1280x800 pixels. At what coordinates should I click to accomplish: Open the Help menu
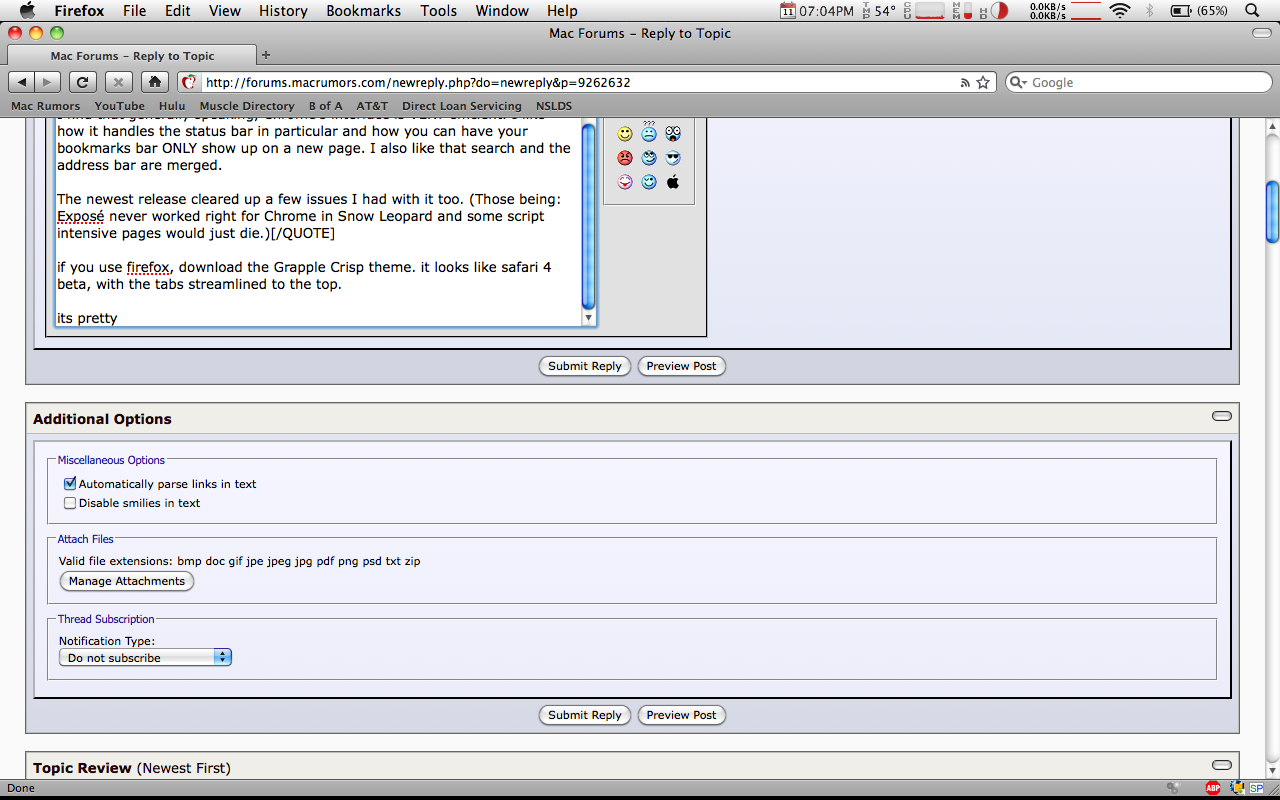click(x=562, y=11)
